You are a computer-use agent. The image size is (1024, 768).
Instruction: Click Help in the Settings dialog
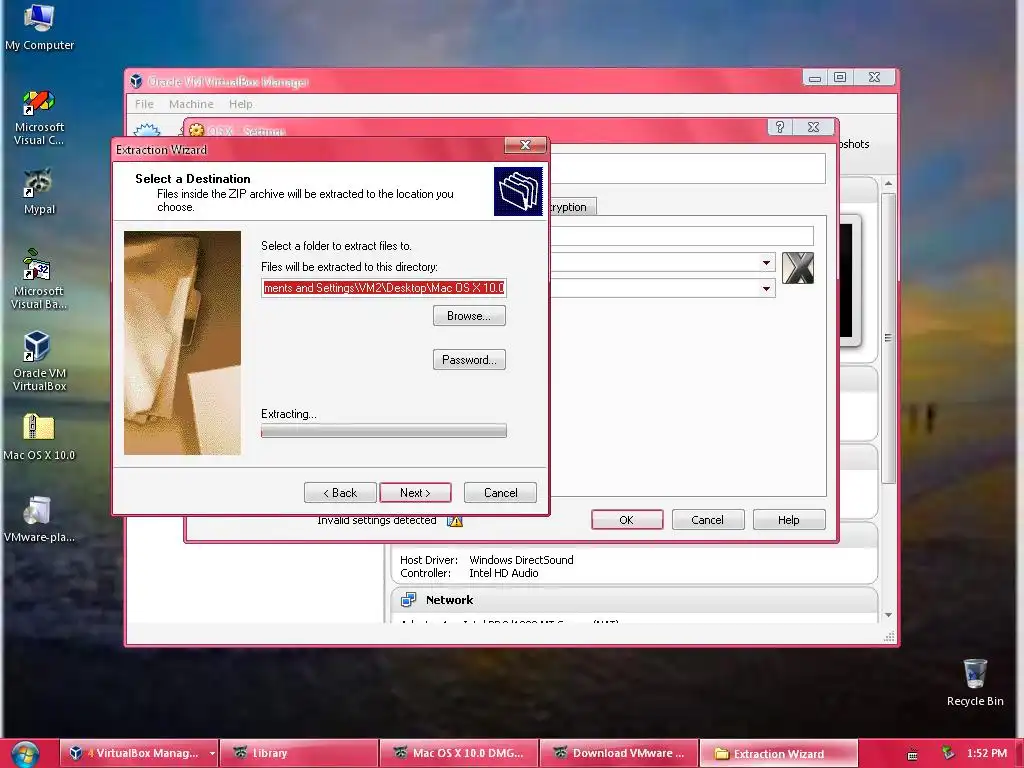(x=789, y=520)
